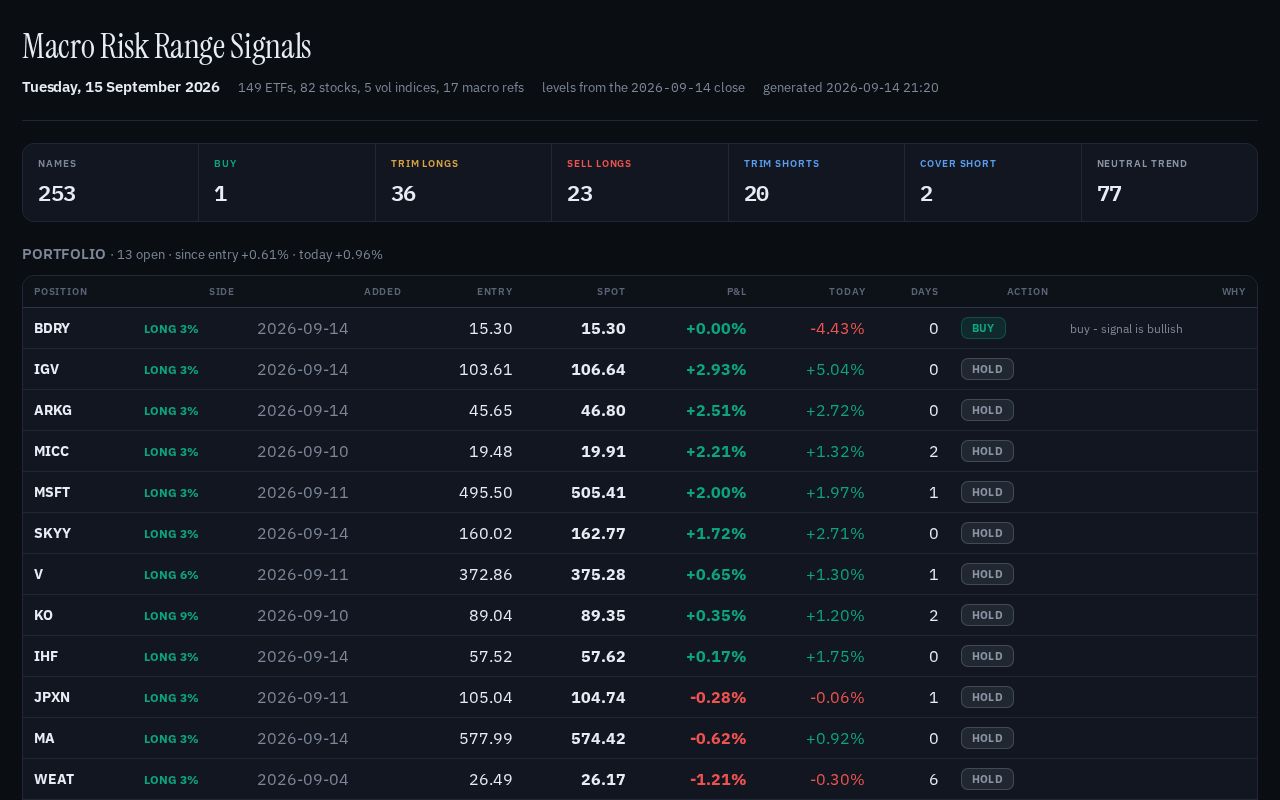Click the HOLD badge in the WEAT row
This screenshot has width=1280, height=800.
987,779
